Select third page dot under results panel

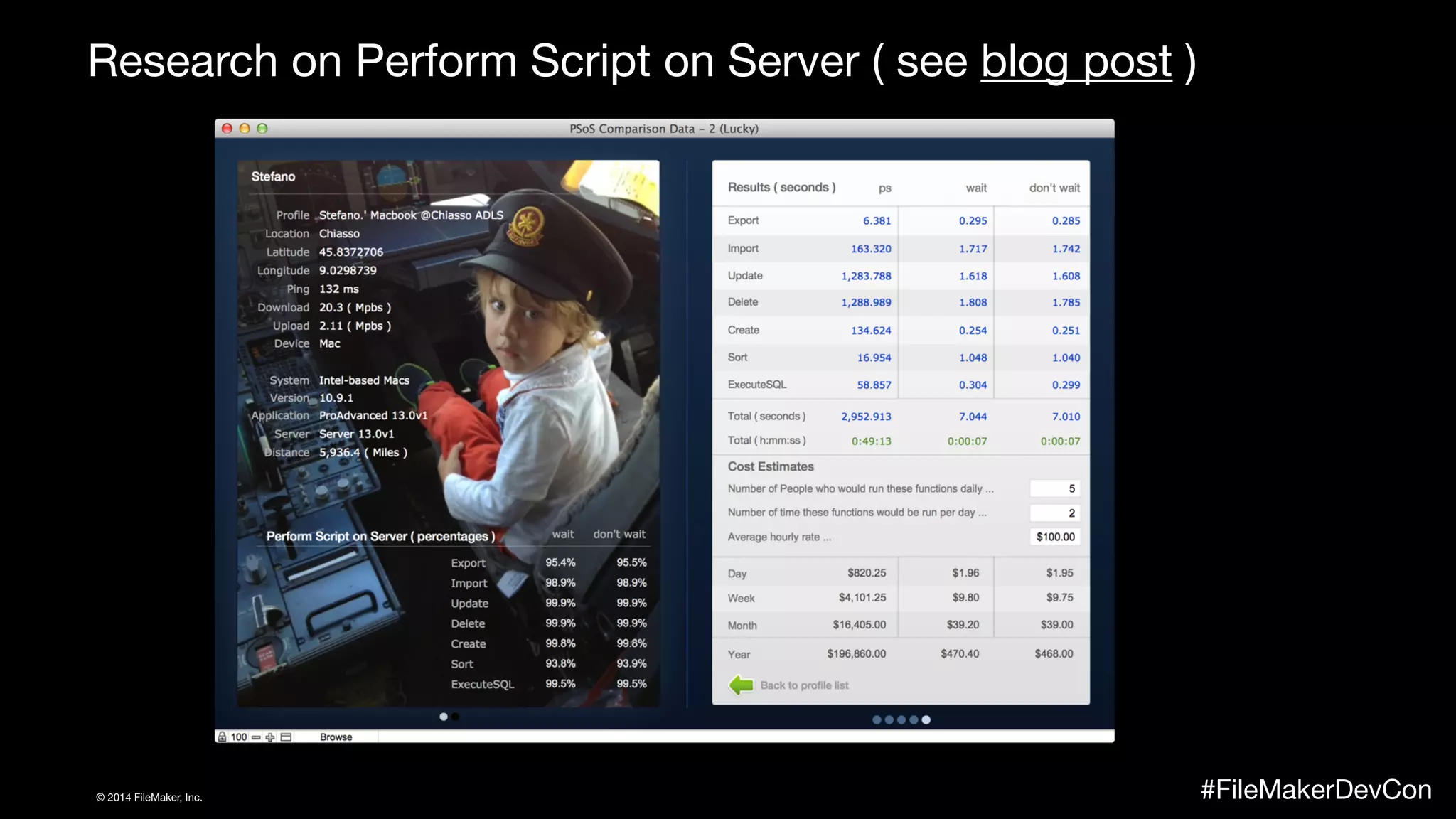(901, 719)
